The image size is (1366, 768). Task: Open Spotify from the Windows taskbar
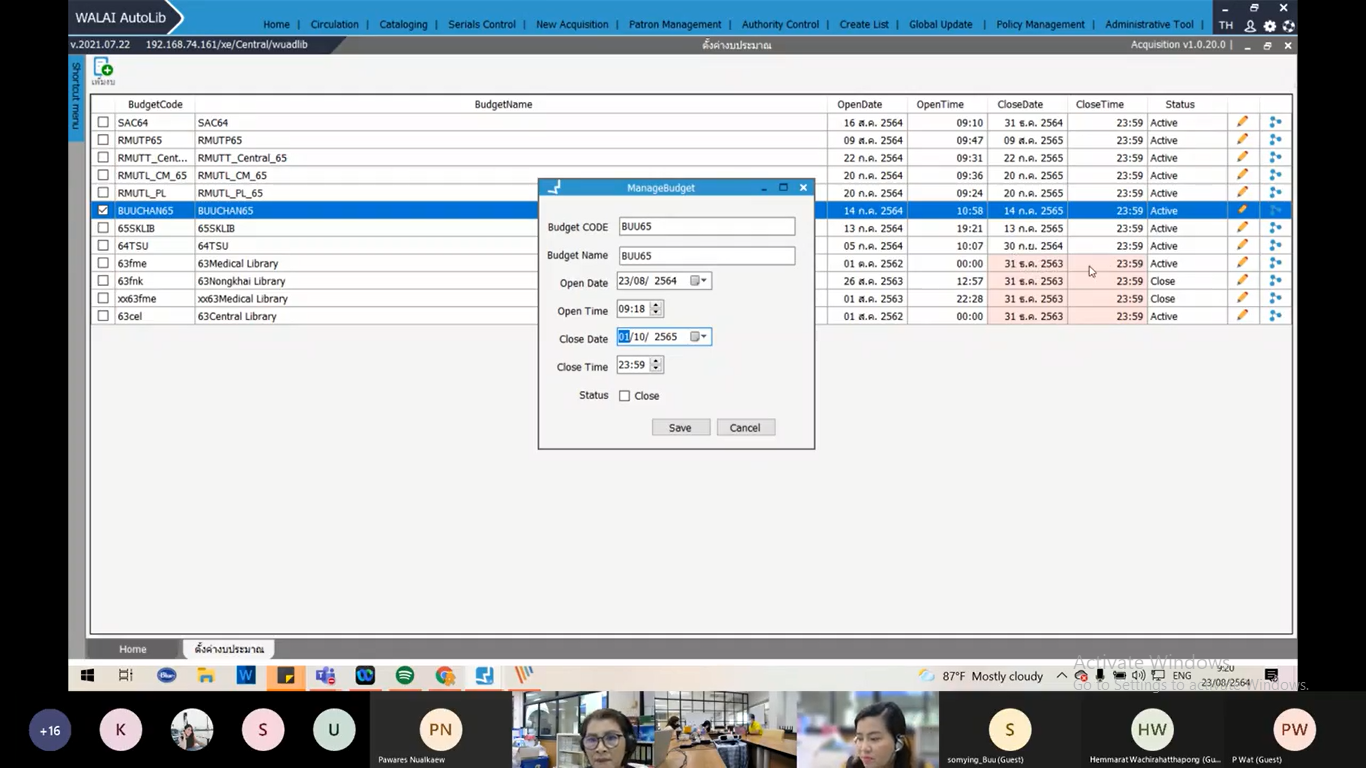coord(405,676)
